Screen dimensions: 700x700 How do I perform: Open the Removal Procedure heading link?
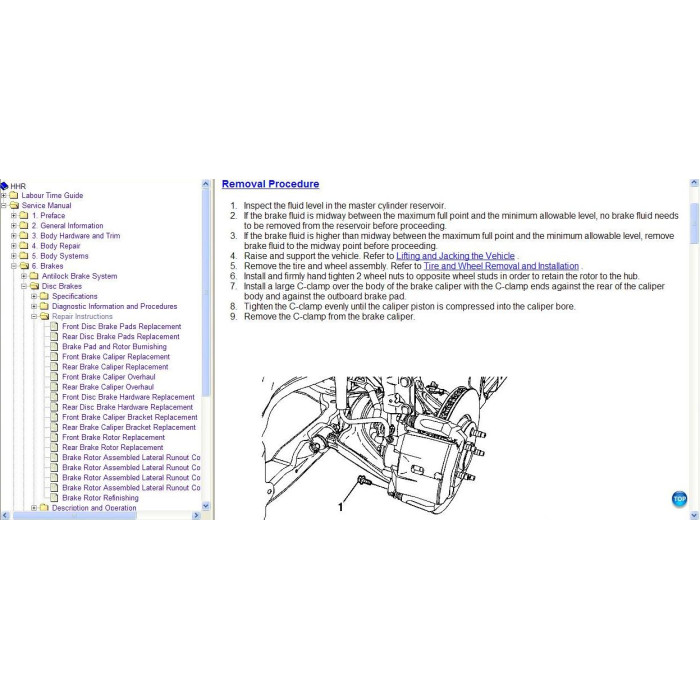(271, 184)
